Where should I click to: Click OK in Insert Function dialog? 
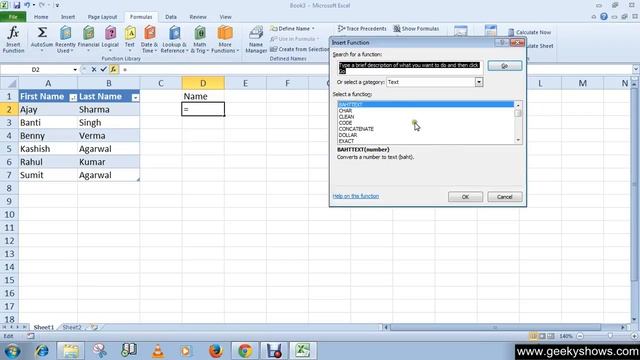[x=465, y=197]
